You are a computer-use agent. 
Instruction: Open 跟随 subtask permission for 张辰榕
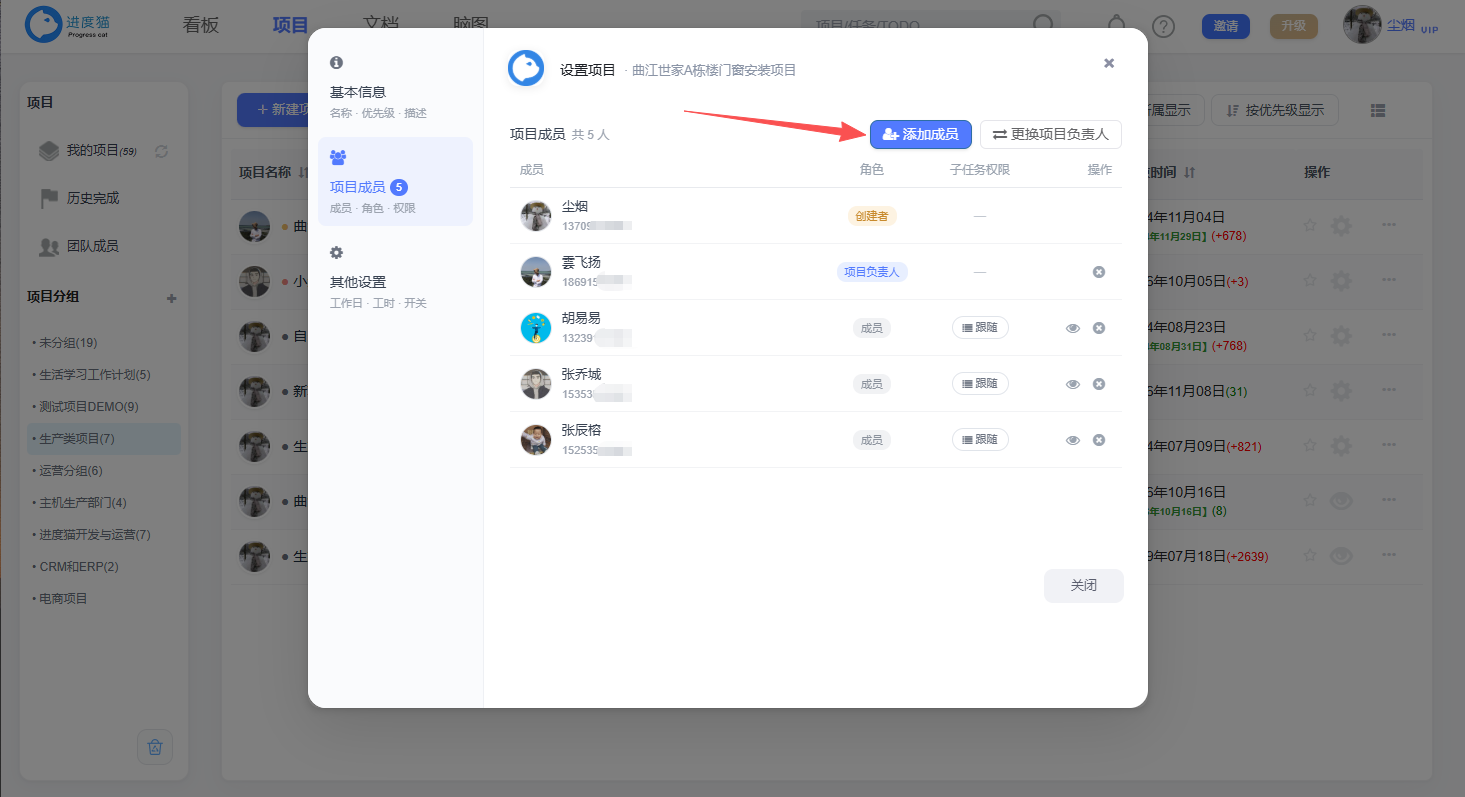pyautogui.click(x=980, y=439)
